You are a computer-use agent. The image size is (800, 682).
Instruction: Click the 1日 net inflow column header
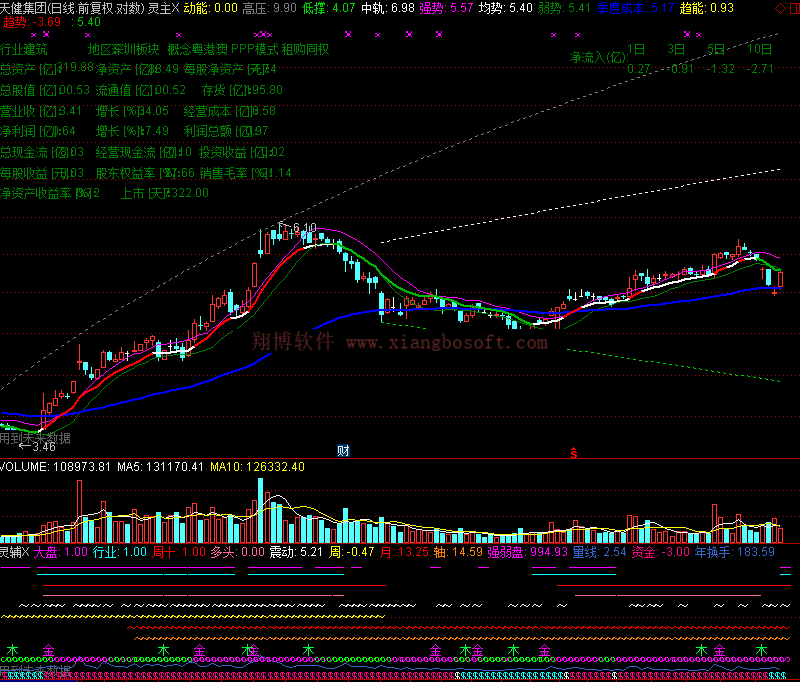click(x=636, y=49)
